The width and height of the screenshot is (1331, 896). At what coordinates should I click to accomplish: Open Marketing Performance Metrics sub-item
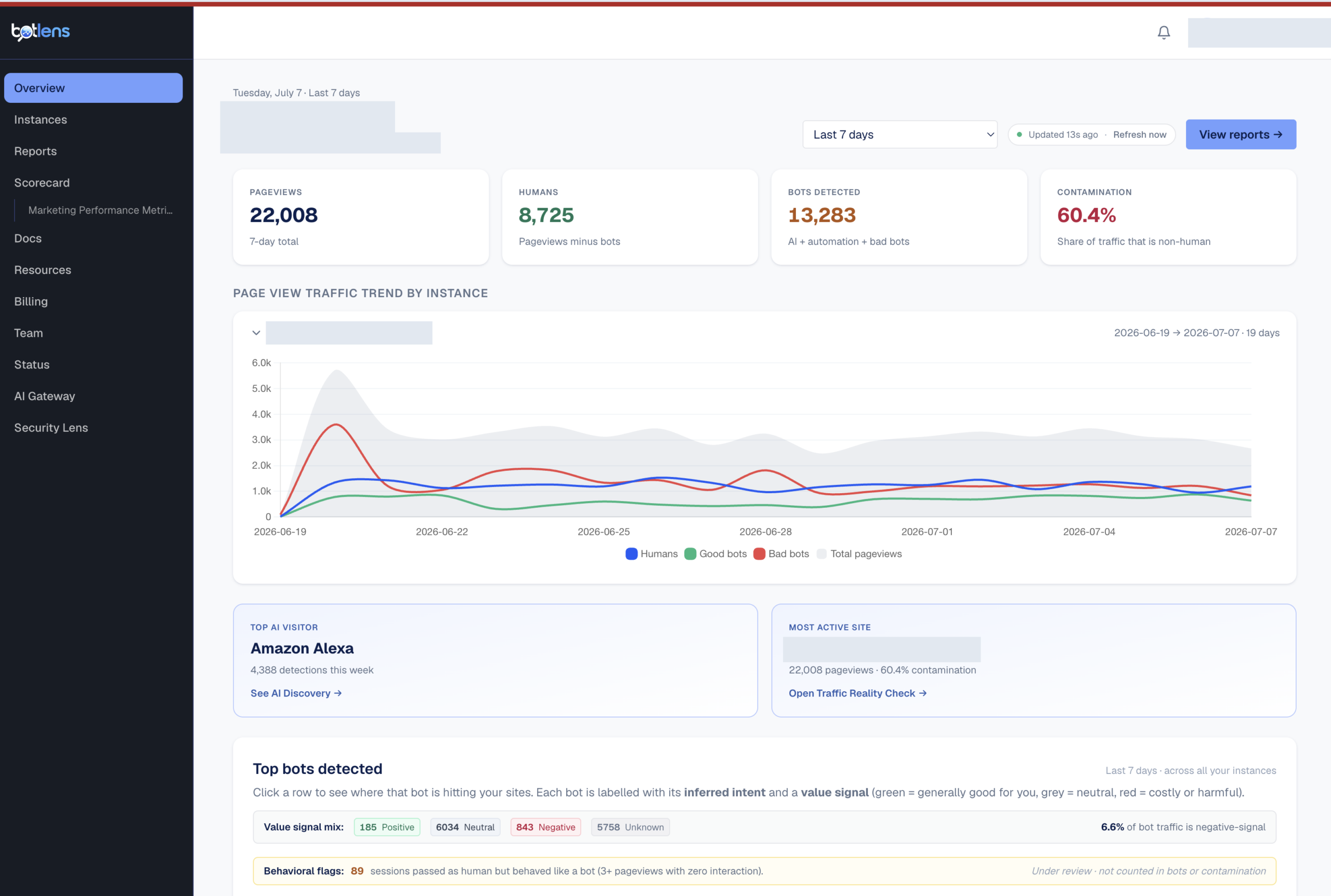pos(100,210)
